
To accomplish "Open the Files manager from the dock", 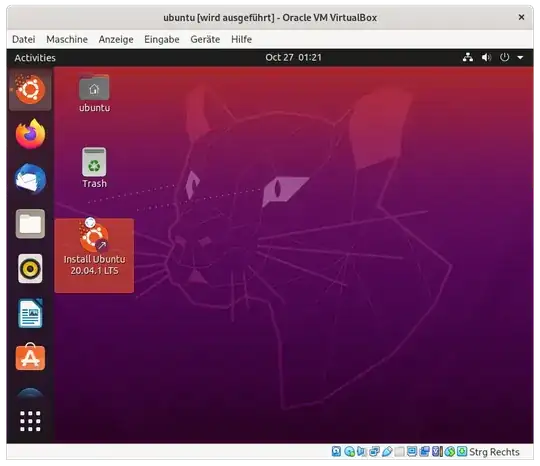I will point(30,224).
